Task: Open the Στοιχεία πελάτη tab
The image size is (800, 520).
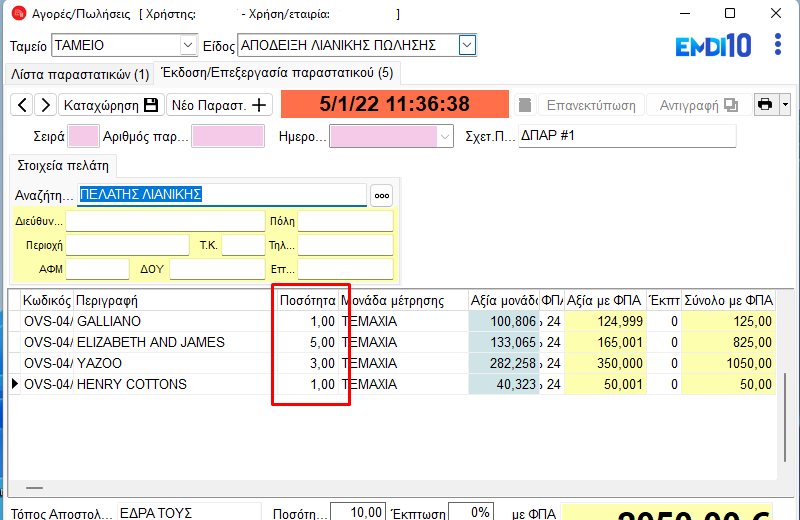Action: (63, 166)
